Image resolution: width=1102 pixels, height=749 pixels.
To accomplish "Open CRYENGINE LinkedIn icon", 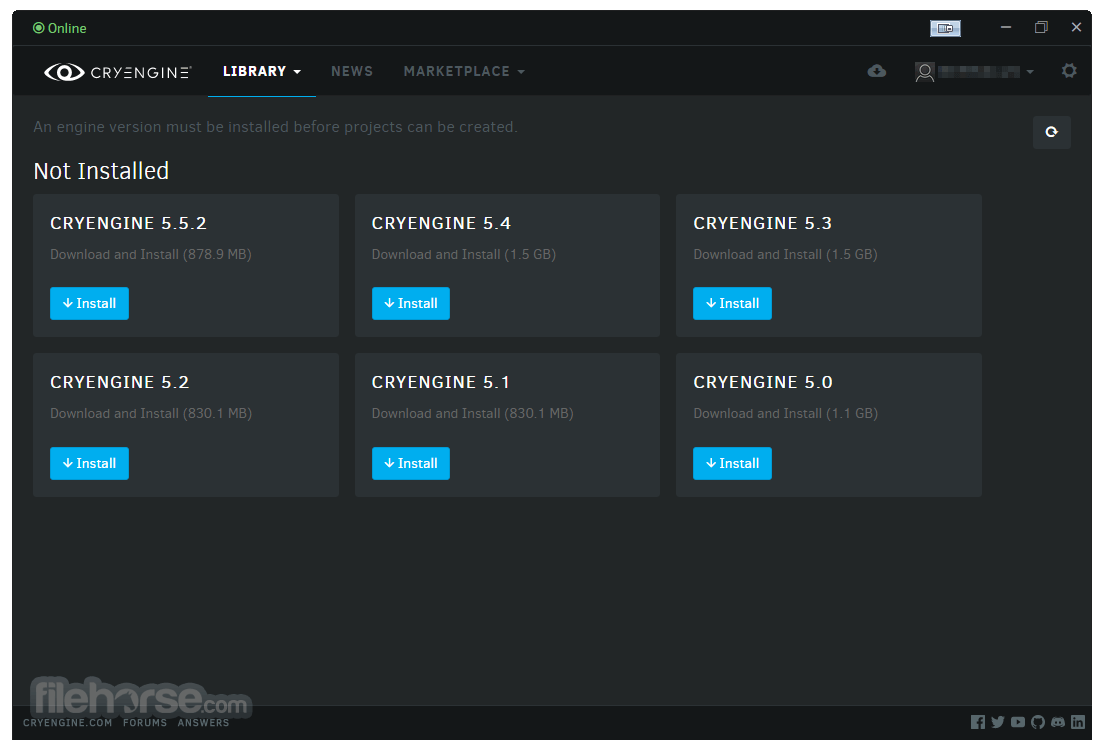I will click(x=1077, y=722).
